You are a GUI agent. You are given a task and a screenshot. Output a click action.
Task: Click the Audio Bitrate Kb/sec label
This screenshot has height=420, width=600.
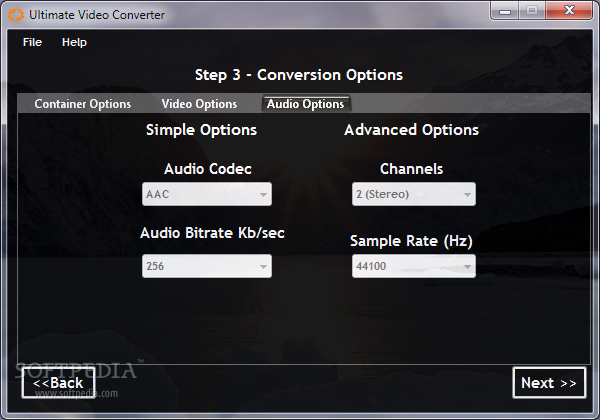coord(212,233)
